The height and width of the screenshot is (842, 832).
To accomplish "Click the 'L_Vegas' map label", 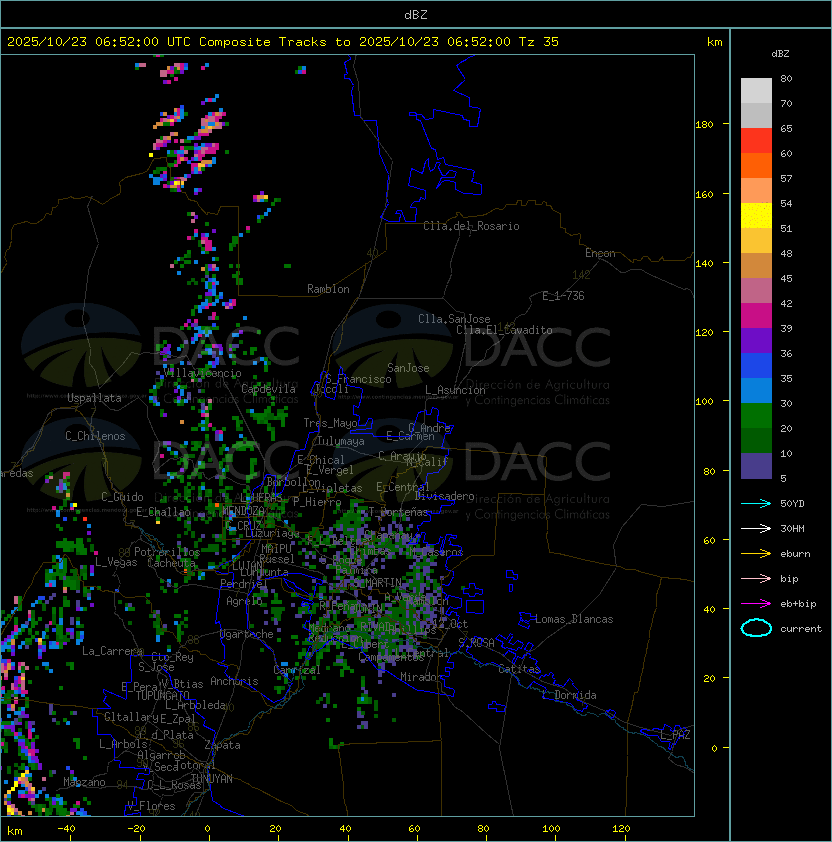I will (116, 562).
